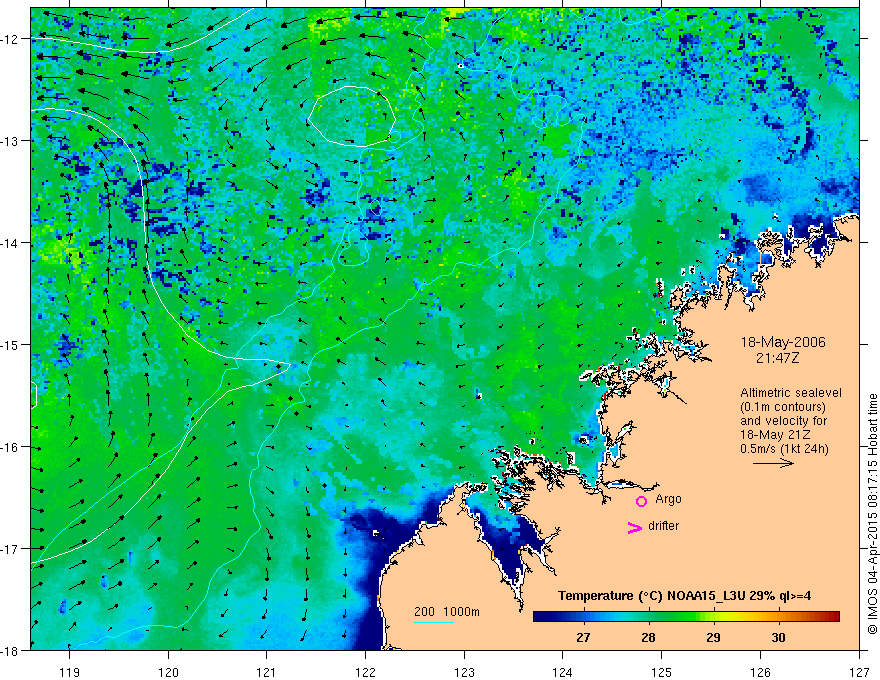
Task: Click the color bar tick label 29
Action: 713,637
